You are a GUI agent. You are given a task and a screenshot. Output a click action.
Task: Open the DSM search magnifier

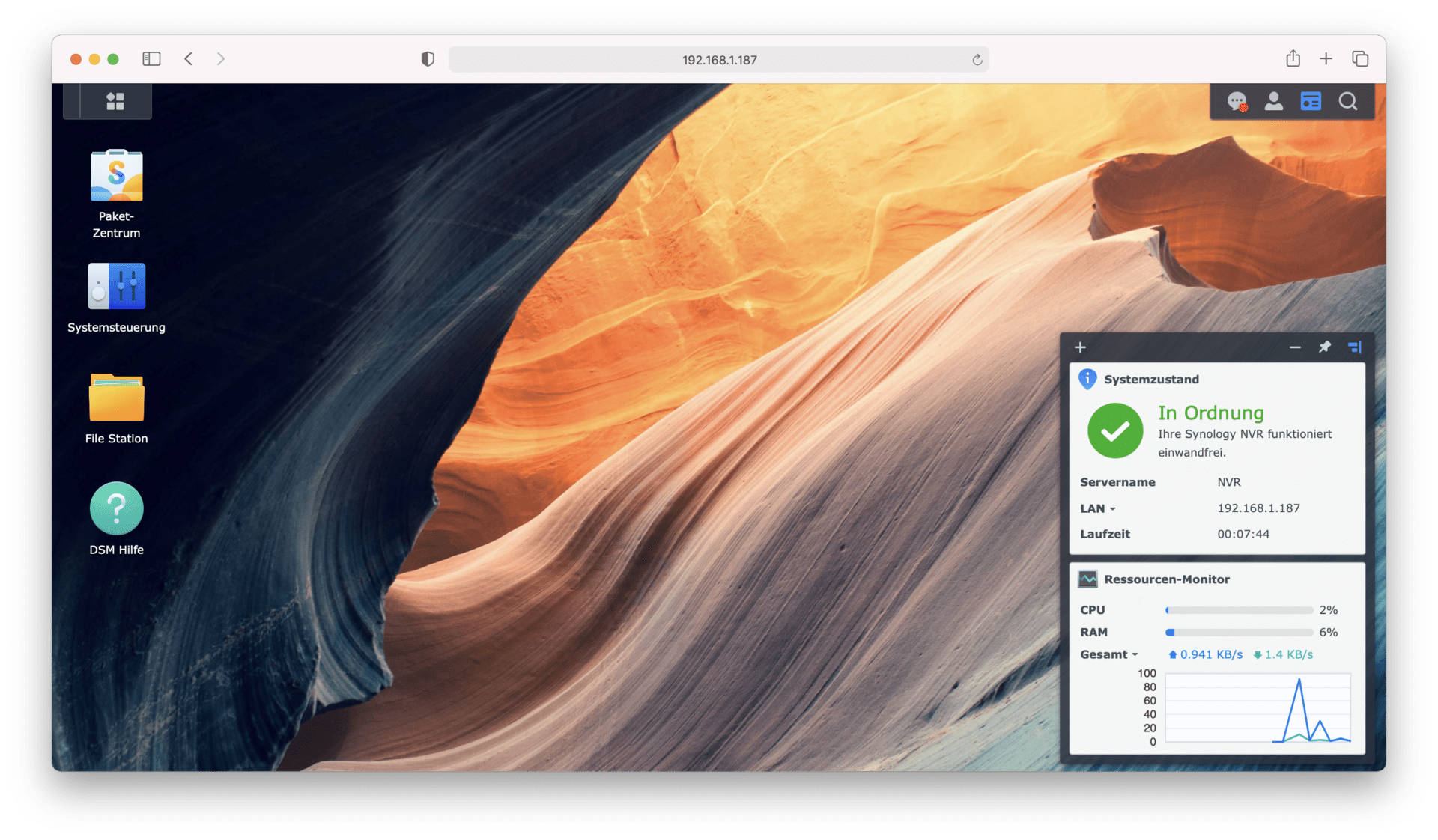[1348, 101]
